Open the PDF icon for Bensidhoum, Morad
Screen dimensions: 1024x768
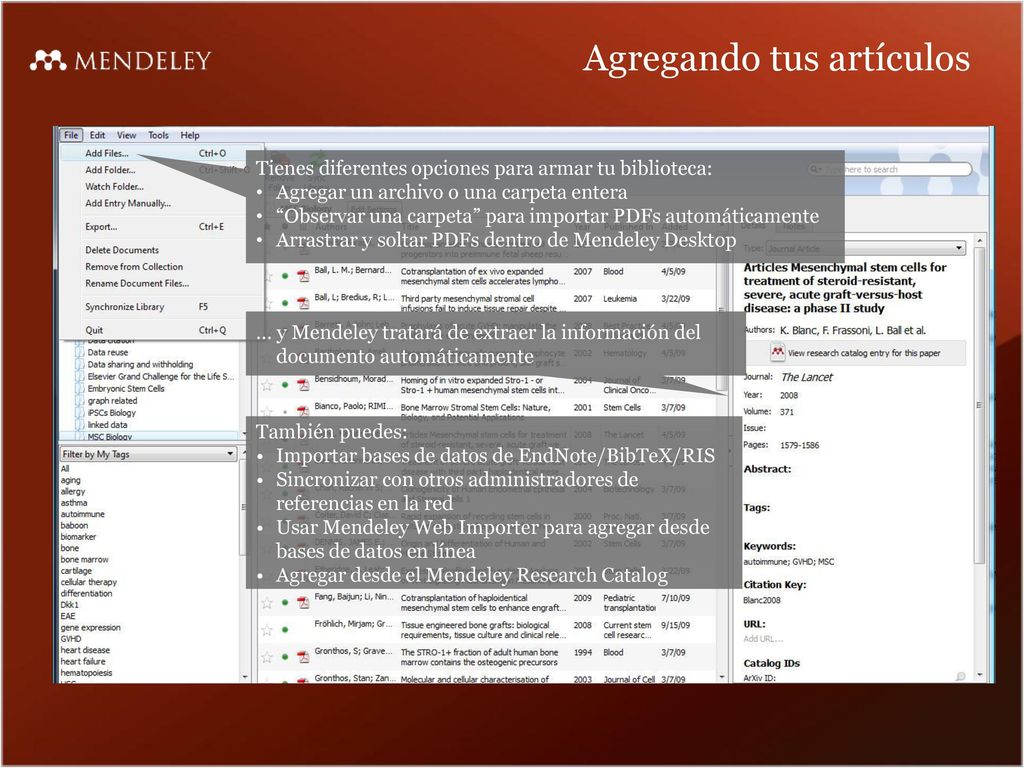click(x=303, y=385)
